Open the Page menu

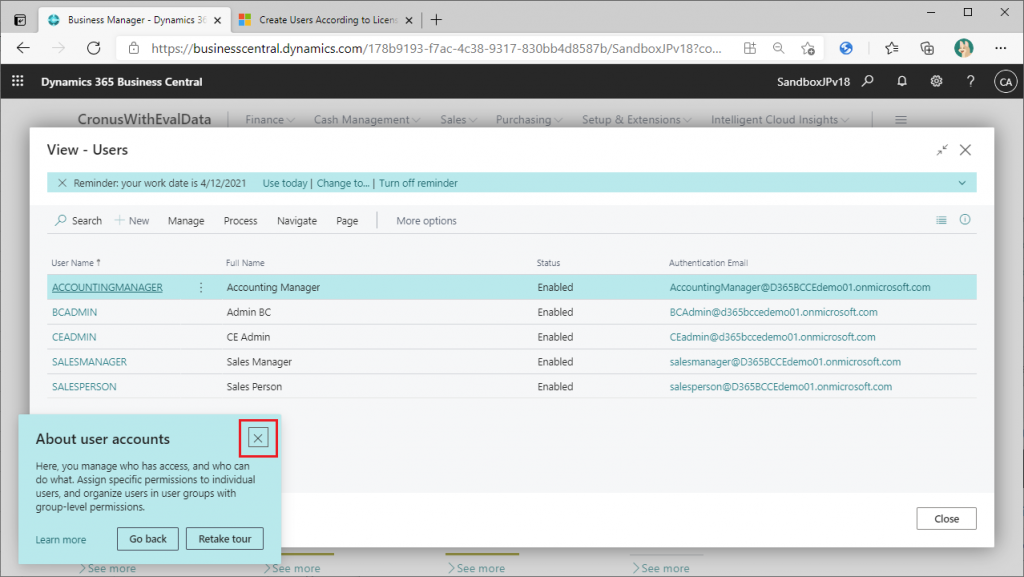tap(347, 221)
